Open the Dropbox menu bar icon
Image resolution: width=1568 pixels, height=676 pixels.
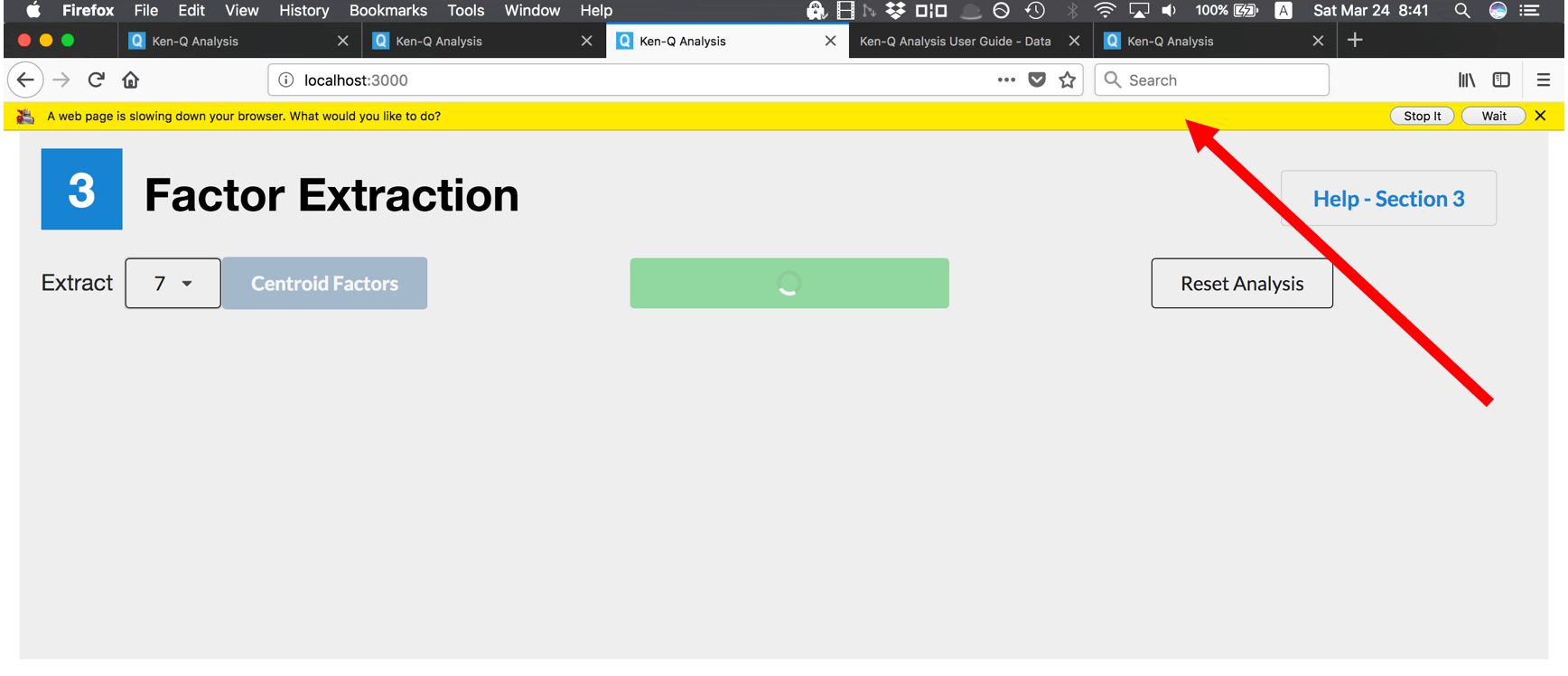click(895, 10)
